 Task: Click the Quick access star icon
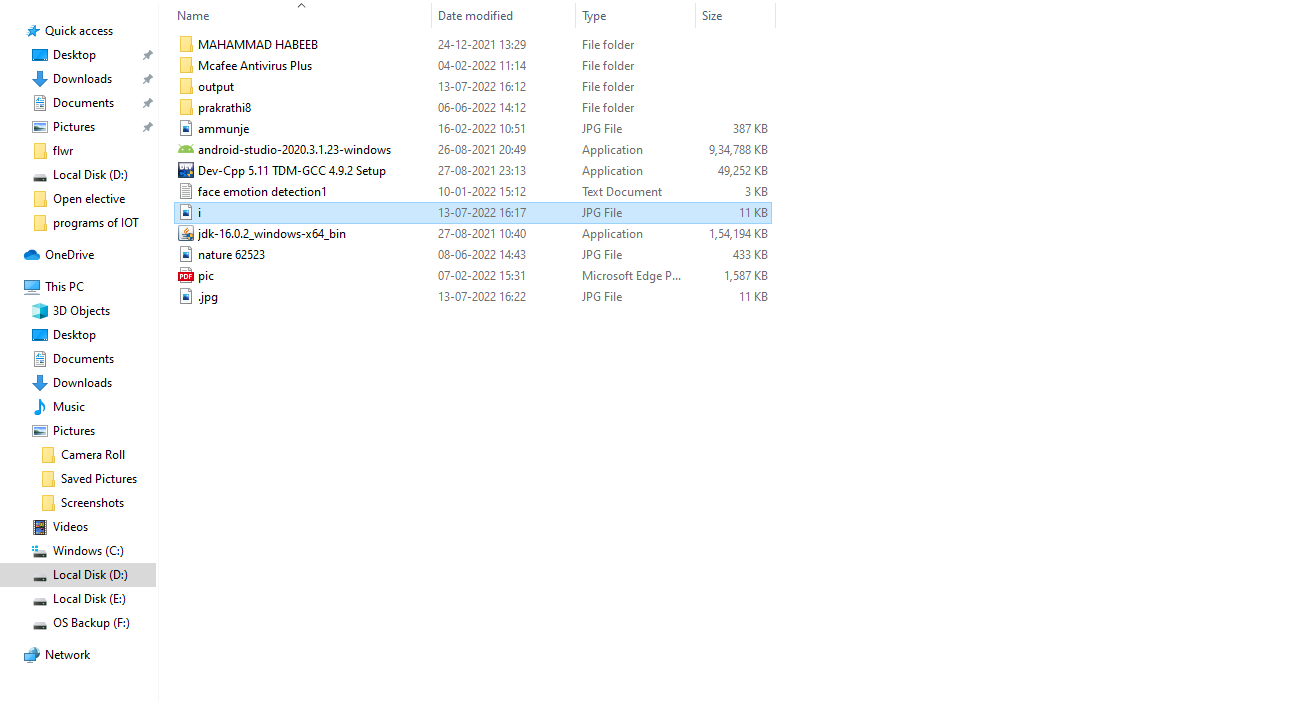(x=32, y=30)
